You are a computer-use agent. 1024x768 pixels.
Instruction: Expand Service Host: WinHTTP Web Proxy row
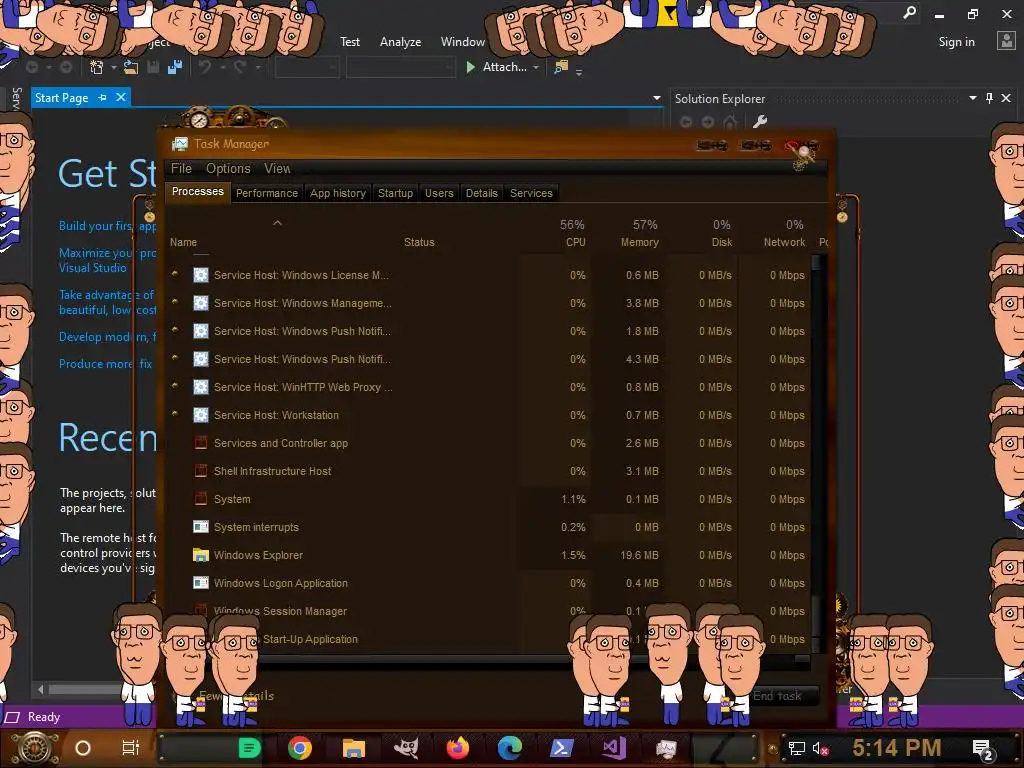coord(174,385)
